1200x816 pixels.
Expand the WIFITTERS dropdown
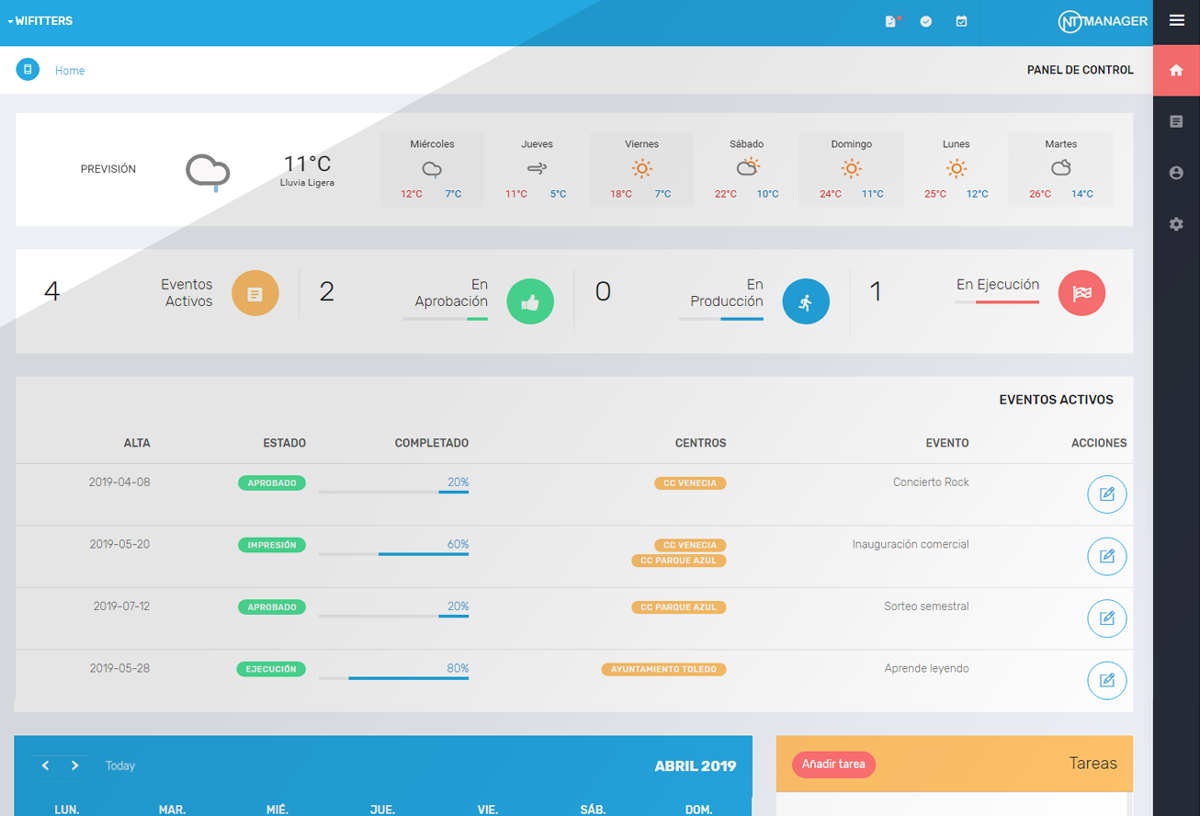(x=40, y=21)
